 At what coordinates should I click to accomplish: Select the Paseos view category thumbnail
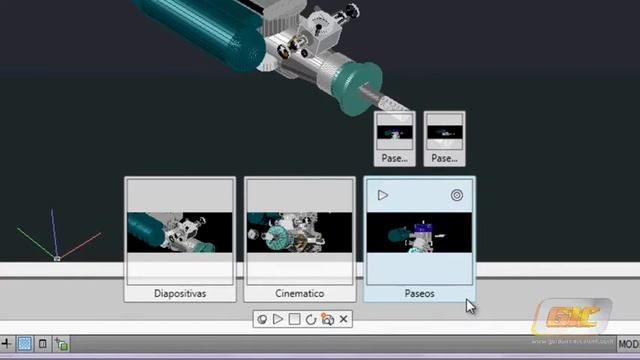(420, 239)
